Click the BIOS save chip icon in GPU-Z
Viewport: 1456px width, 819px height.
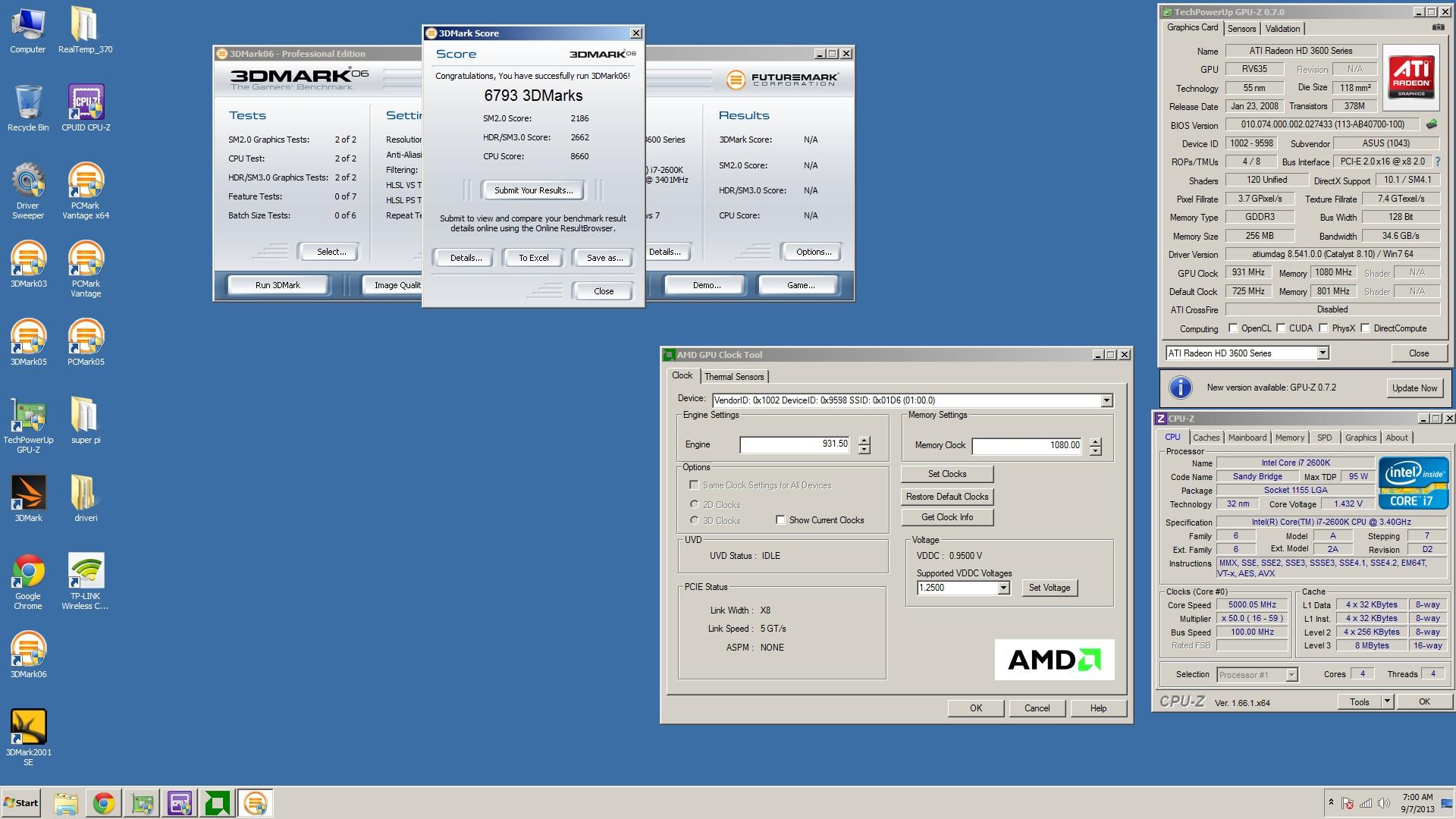pyautogui.click(x=1432, y=124)
